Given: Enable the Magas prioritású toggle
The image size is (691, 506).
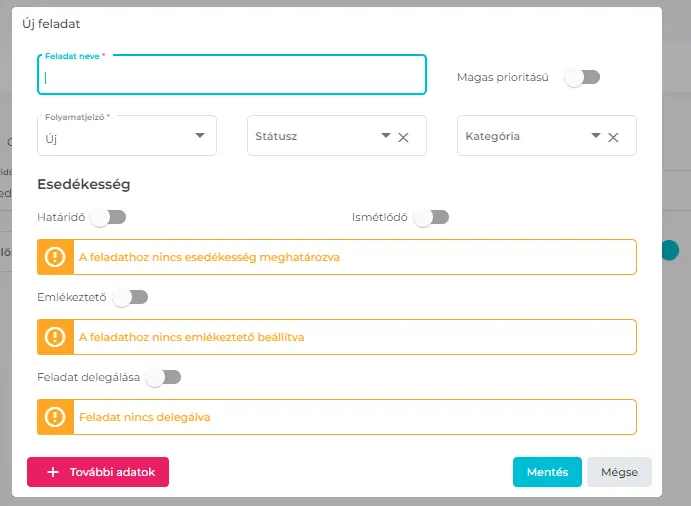Looking at the screenshot, I should point(581,77).
